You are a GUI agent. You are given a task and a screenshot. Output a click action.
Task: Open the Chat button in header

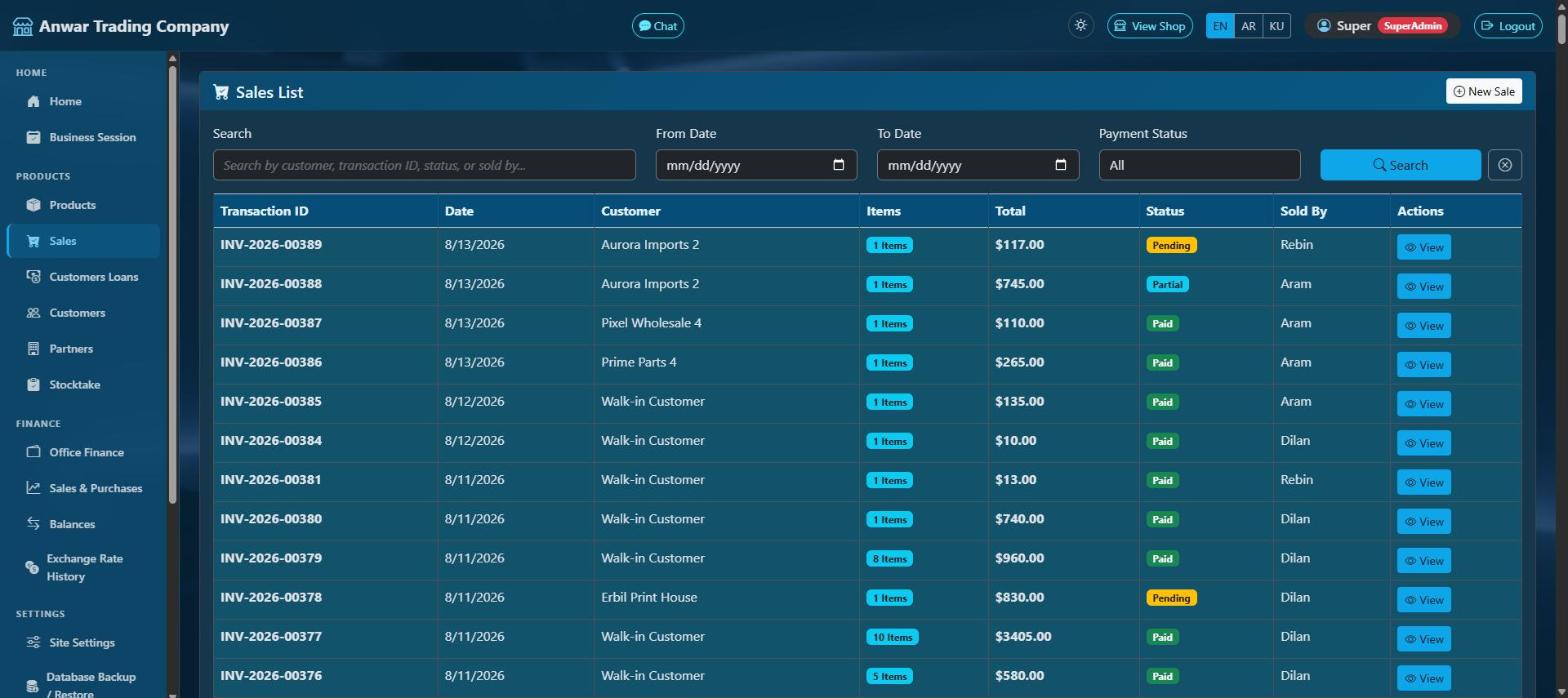tap(658, 26)
